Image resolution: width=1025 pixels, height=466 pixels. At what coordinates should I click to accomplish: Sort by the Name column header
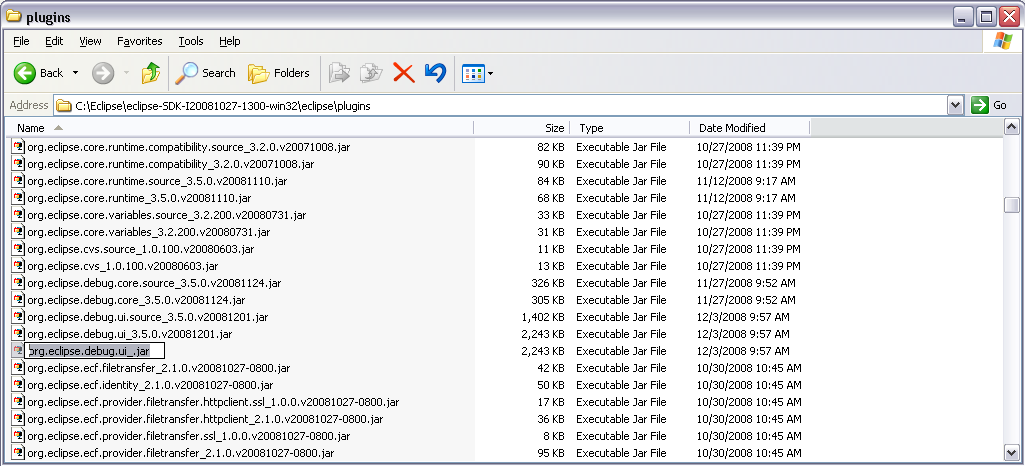pos(239,128)
